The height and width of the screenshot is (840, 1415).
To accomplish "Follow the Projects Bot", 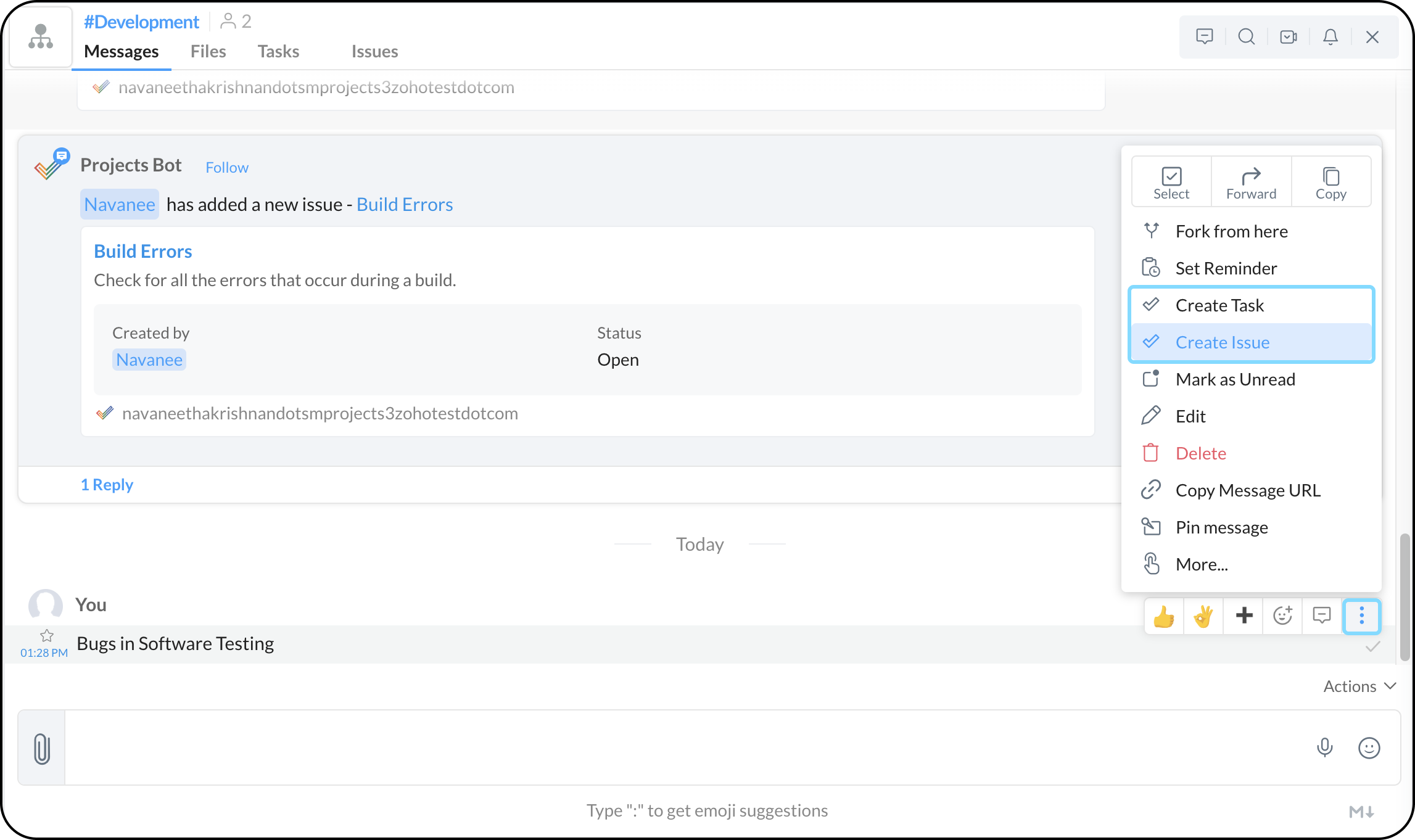I will (x=226, y=168).
